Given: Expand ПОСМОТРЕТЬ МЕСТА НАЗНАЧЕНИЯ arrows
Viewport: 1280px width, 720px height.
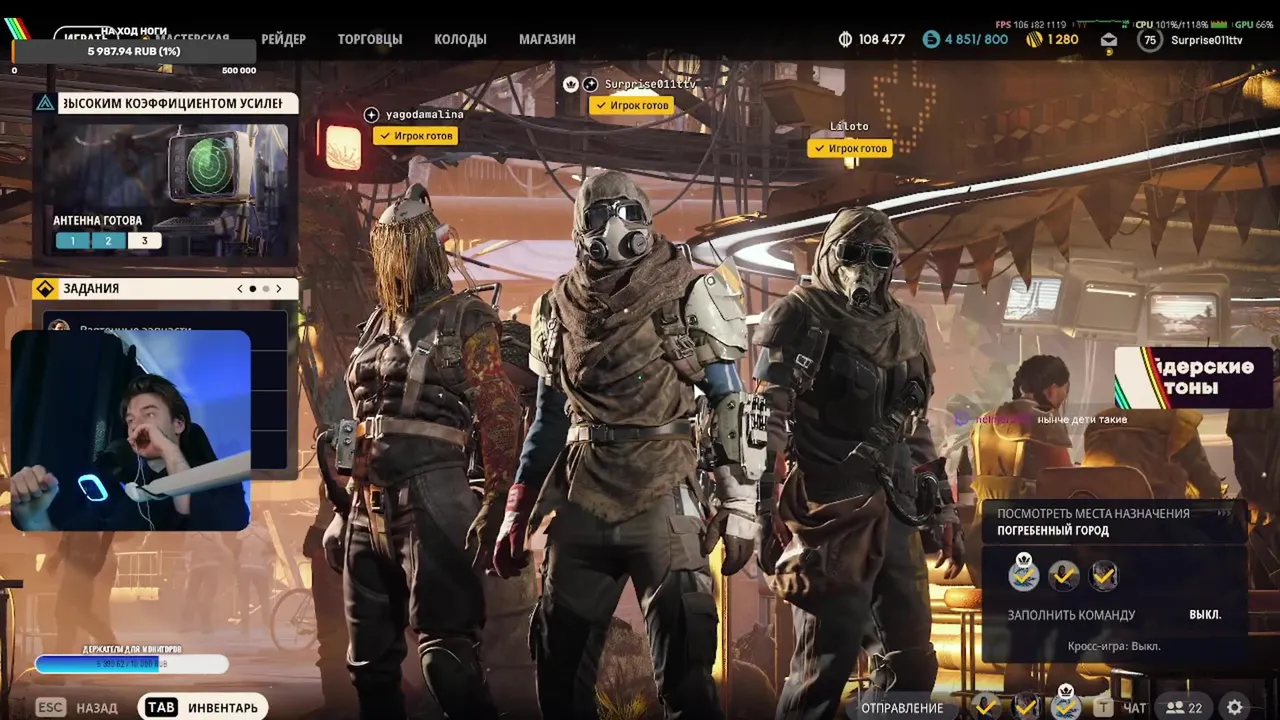Looking at the screenshot, I should (x=1224, y=513).
